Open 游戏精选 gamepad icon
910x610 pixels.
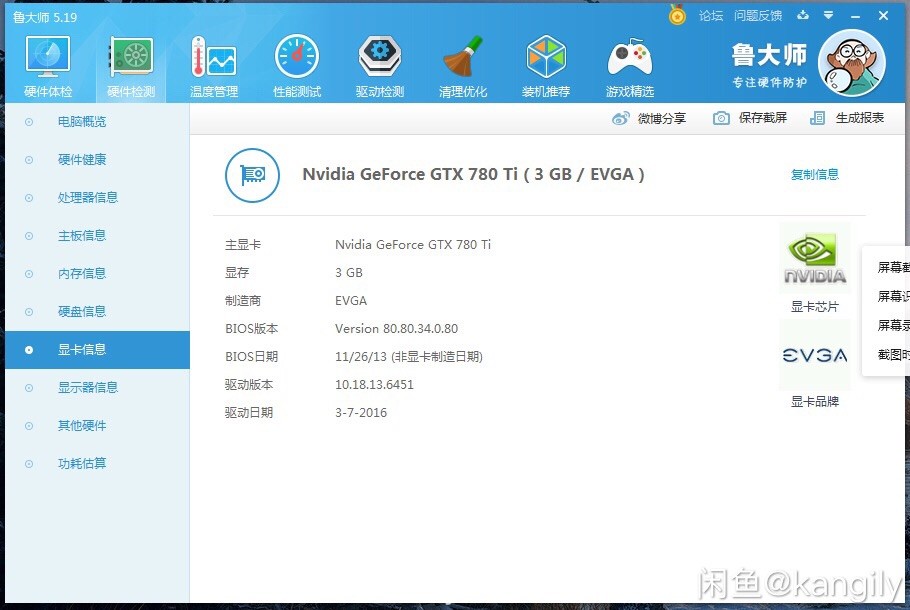point(630,57)
